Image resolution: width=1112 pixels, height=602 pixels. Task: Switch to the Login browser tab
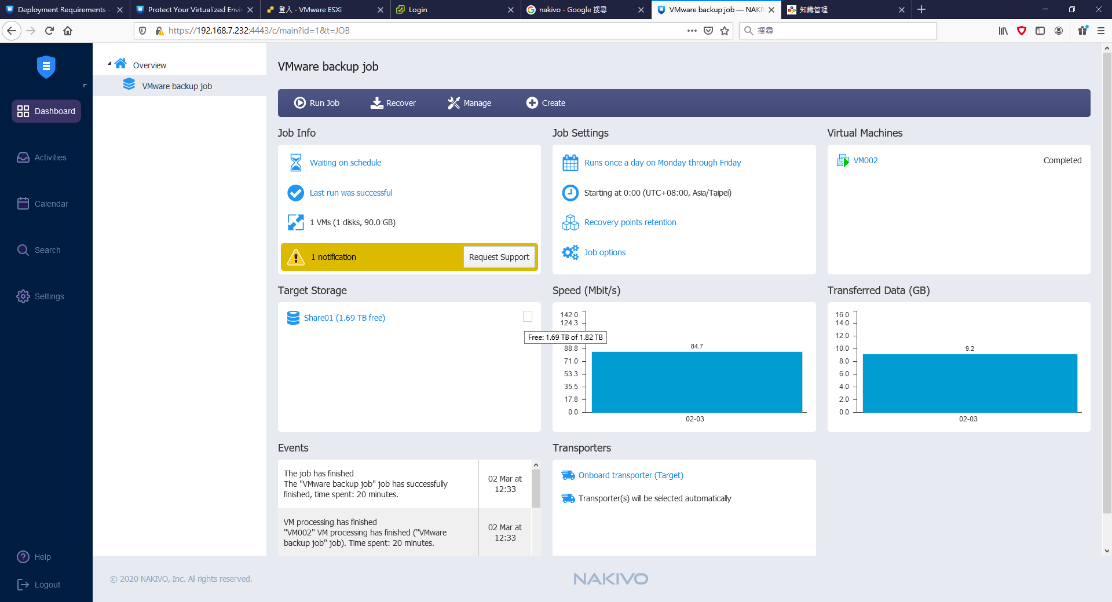455,9
